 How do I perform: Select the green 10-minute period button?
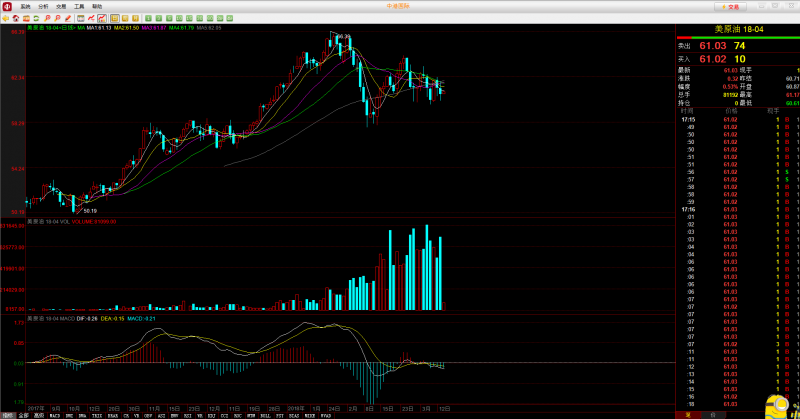(x=179, y=18)
